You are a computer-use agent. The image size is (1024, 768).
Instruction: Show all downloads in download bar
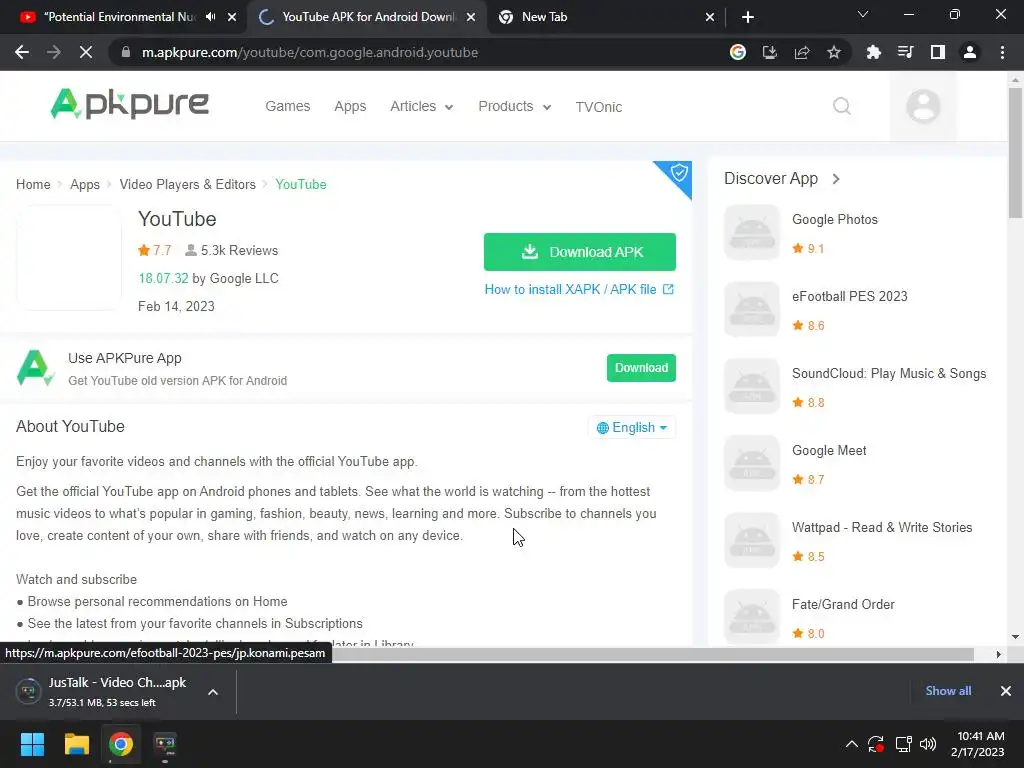coord(948,691)
